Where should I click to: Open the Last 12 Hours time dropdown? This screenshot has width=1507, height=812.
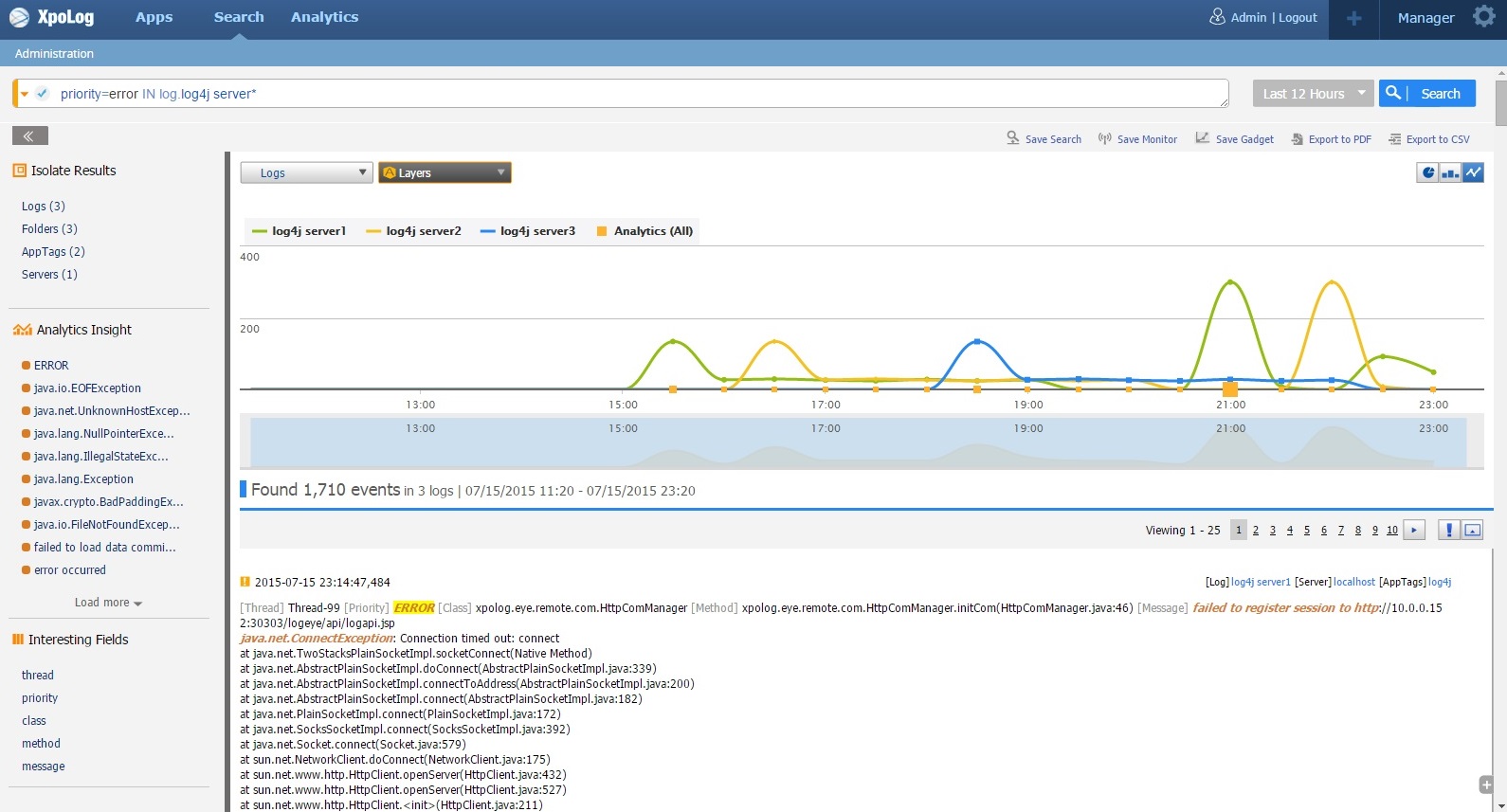click(1313, 94)
